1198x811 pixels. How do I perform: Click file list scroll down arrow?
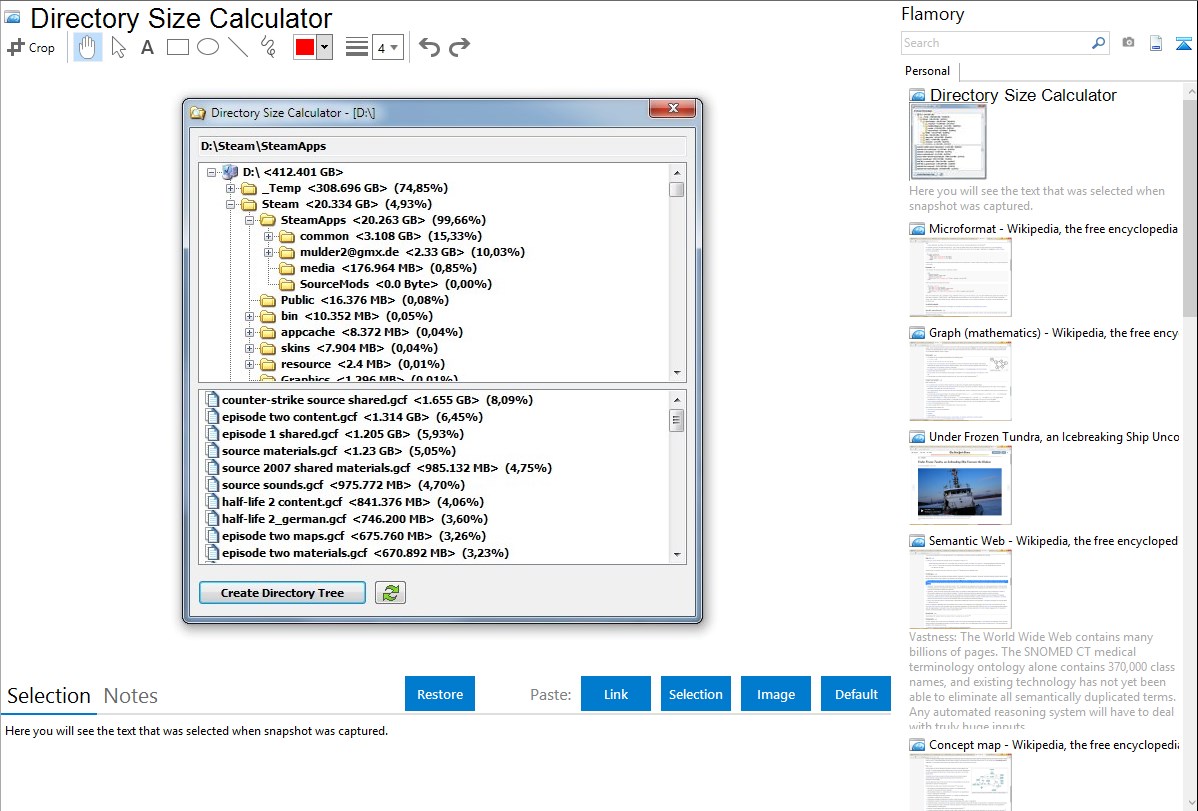pyautogui.click(x=677, y=555)
